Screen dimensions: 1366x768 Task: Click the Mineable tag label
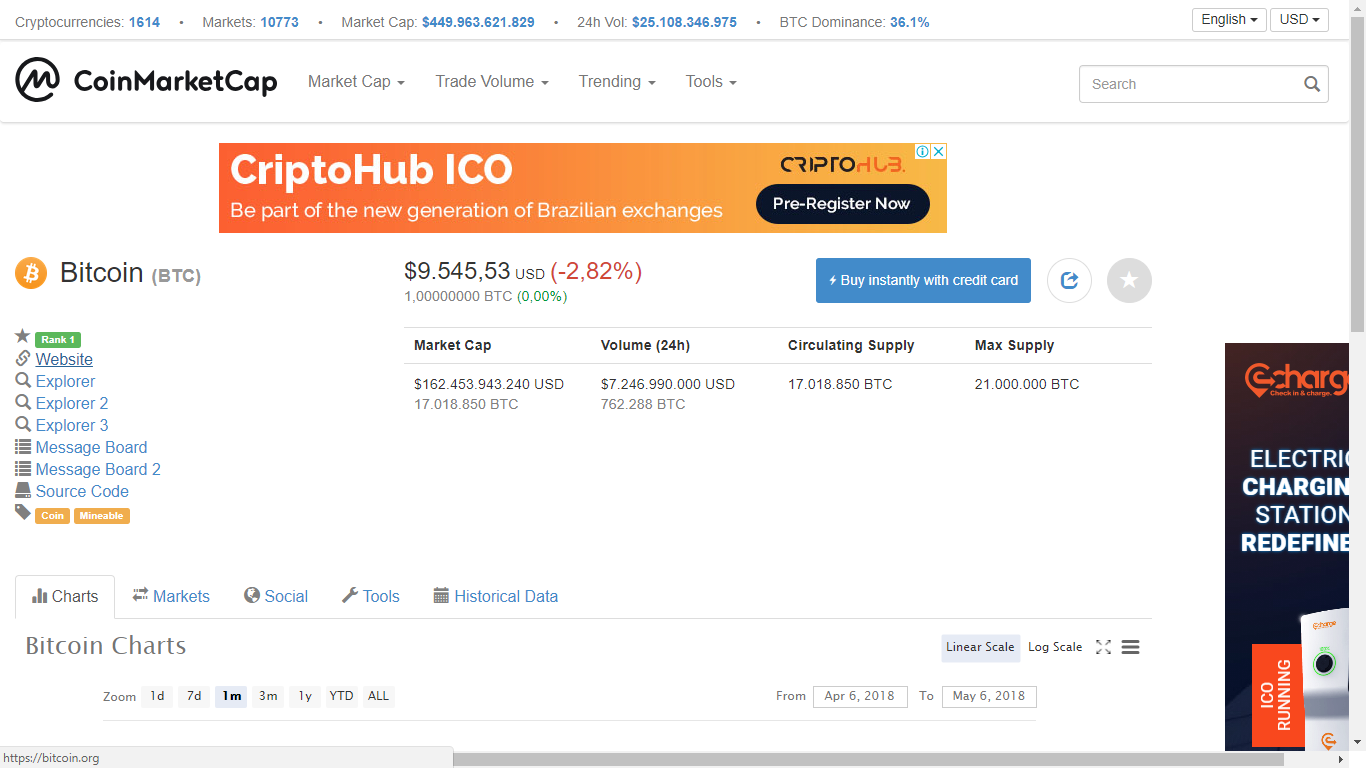[x=102, y=516]
